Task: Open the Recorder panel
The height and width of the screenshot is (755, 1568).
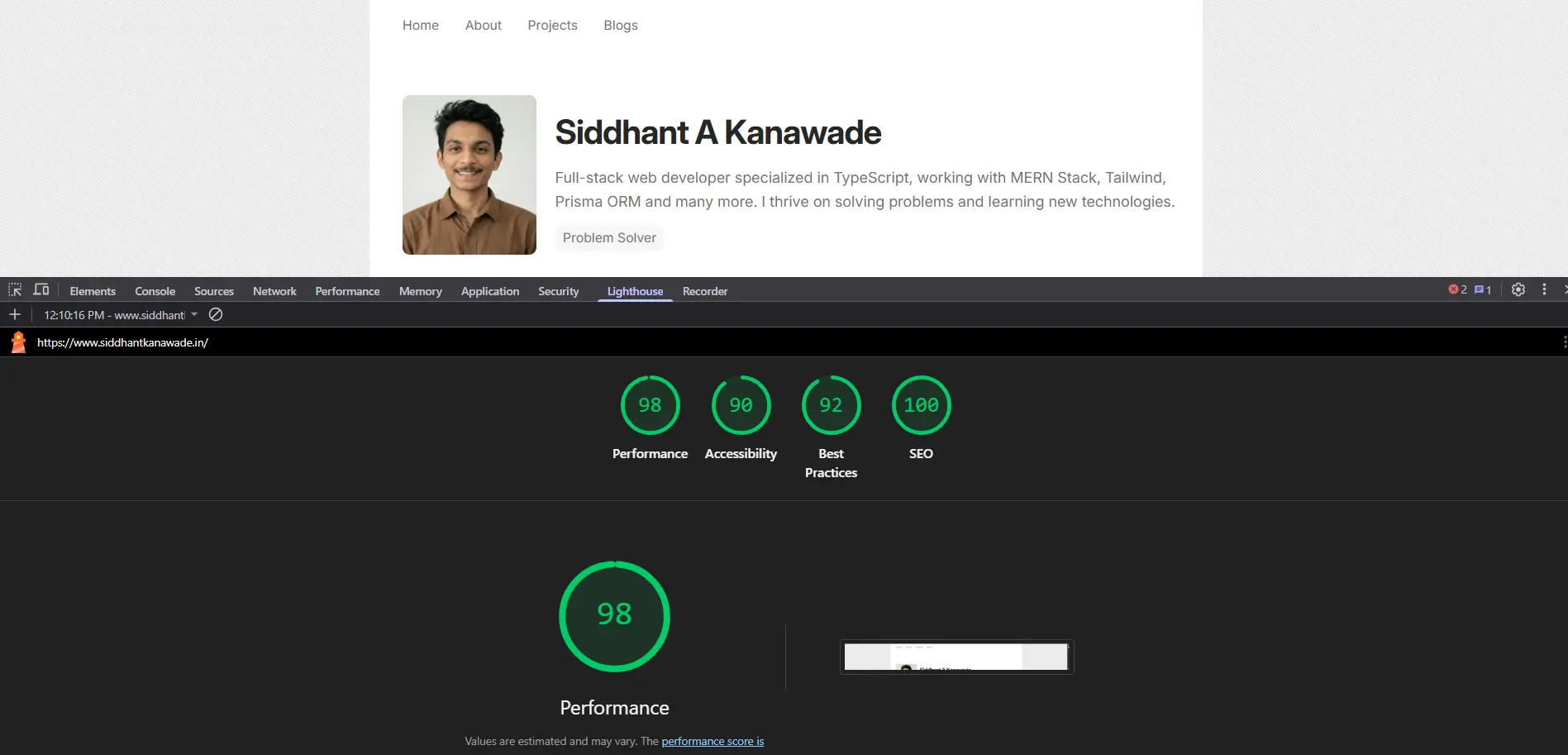Action: (704, 291)
